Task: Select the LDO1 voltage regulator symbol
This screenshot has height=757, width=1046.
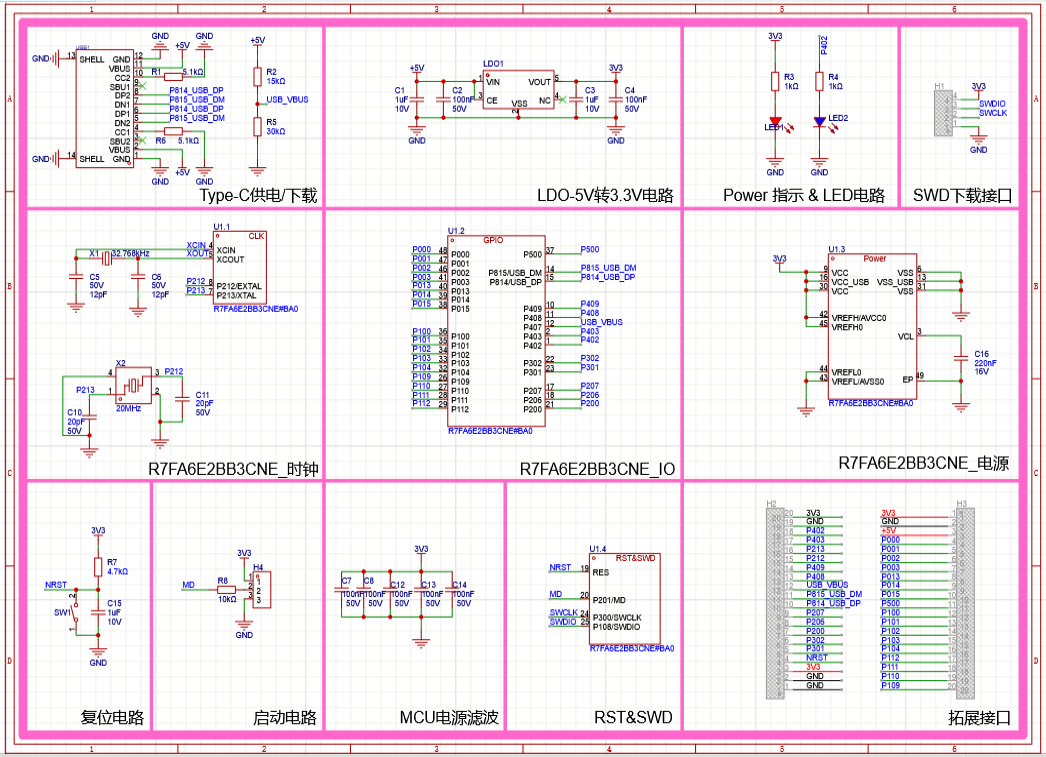Action: 516,90
